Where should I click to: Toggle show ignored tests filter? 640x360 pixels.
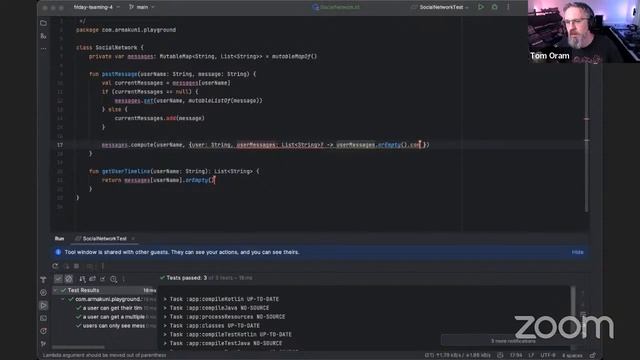click(69, 279)
